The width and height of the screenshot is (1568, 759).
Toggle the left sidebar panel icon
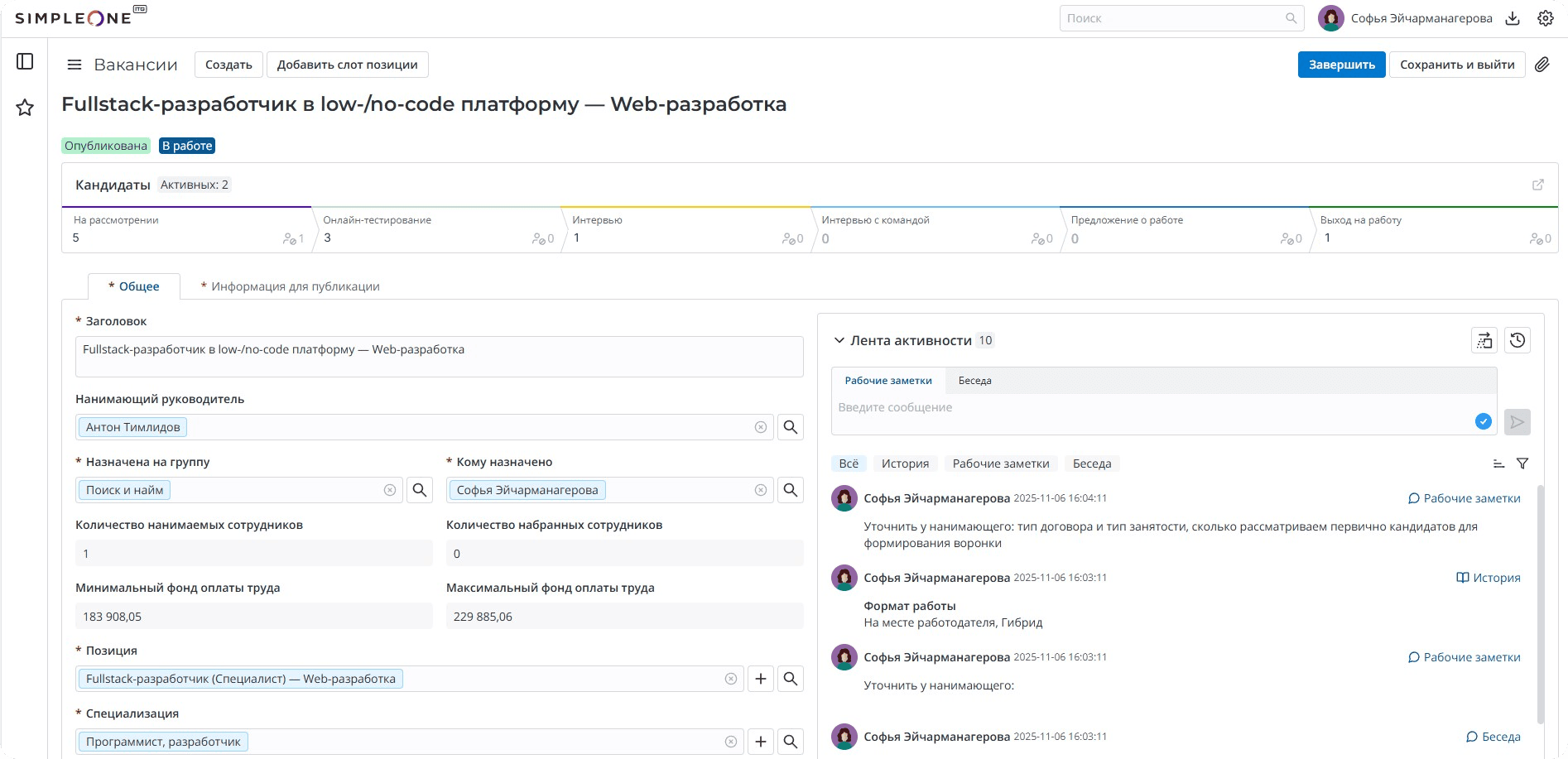coord(25,61)
